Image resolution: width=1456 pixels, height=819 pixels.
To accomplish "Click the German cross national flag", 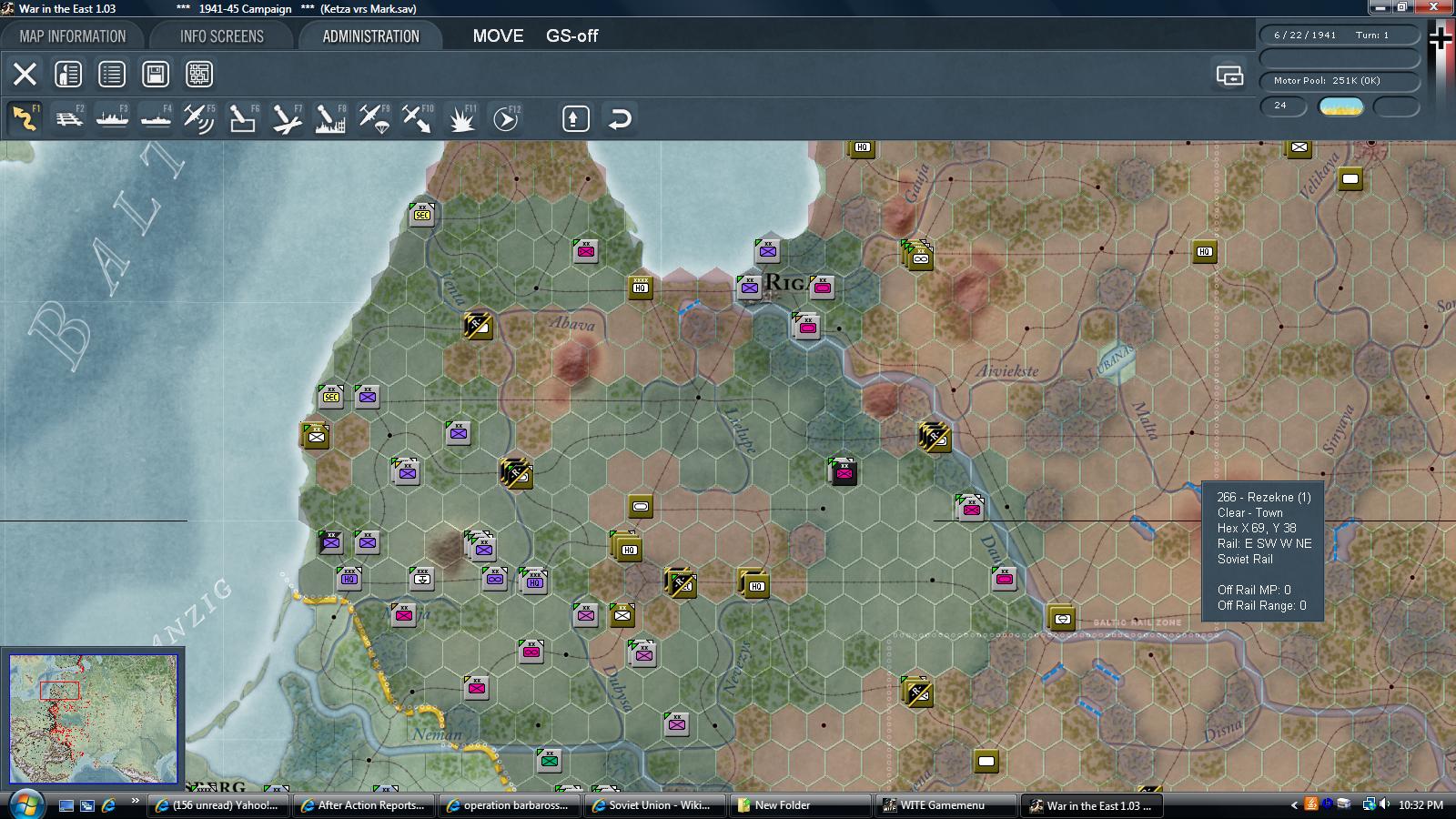I will click(x=1441, y=39).
